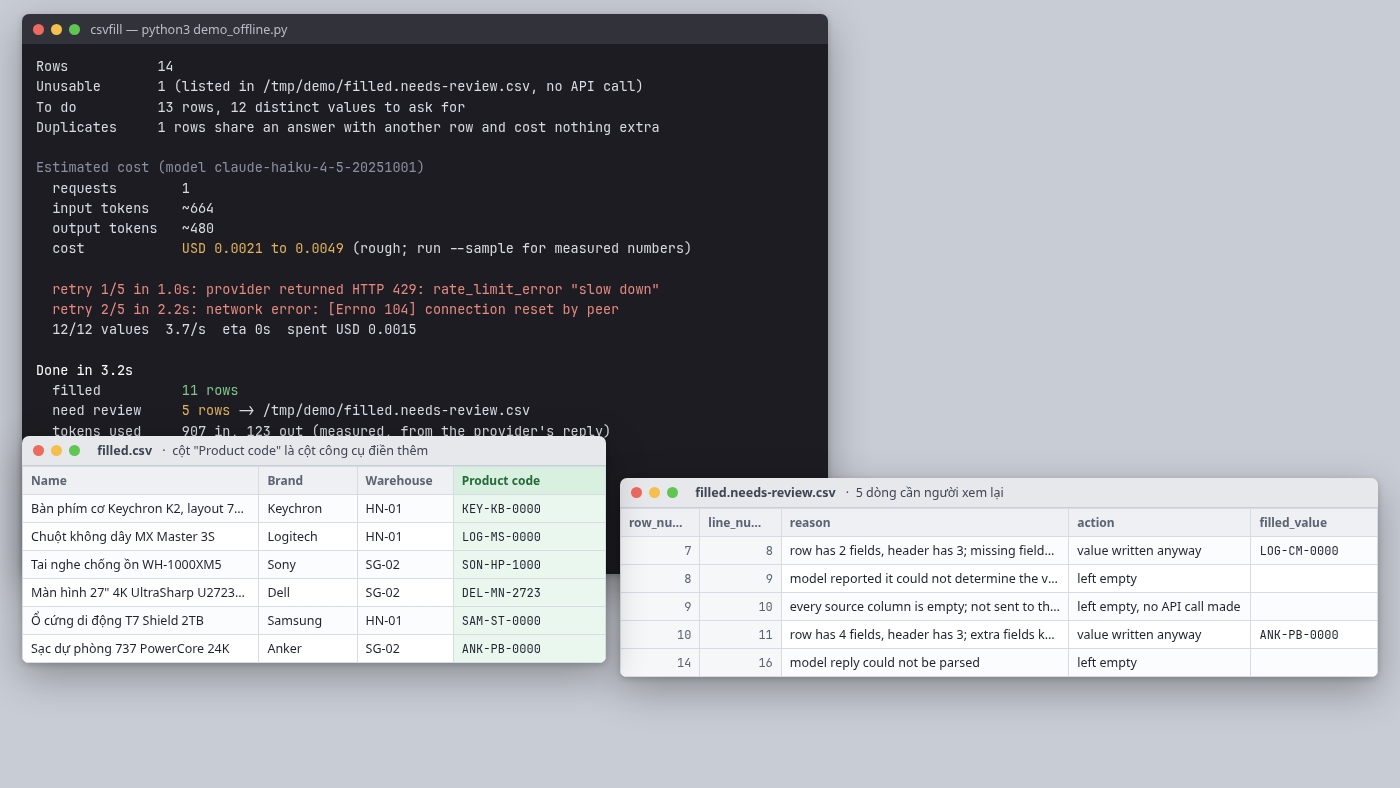The width and height of the screenshot is (1400, 788).
Task: Select product code DEL-MN-2723
Action: point(529,593)
